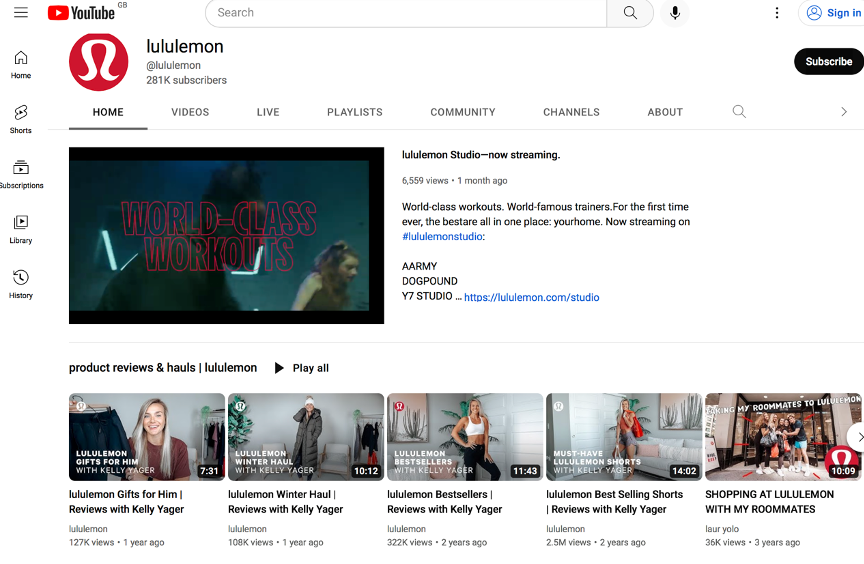The image size is (864, 564).
Task: Switch to the LIVE tab
Action: (x=268, y=112)
